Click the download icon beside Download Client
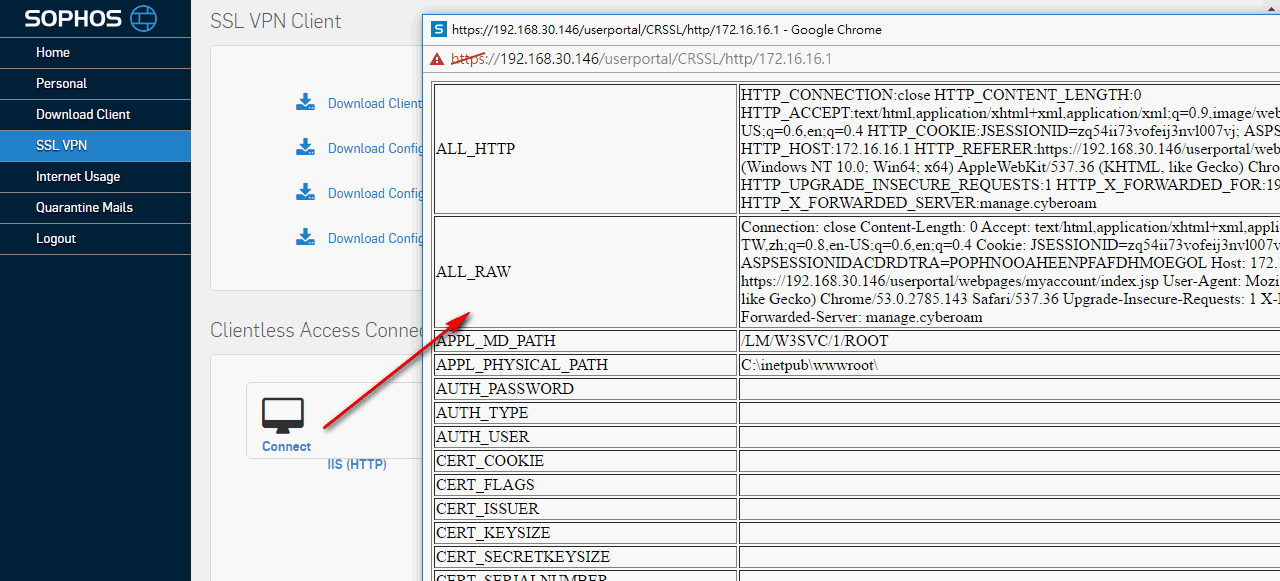The width and height of the screenshot is (1280, 581). tap(305, 102)
